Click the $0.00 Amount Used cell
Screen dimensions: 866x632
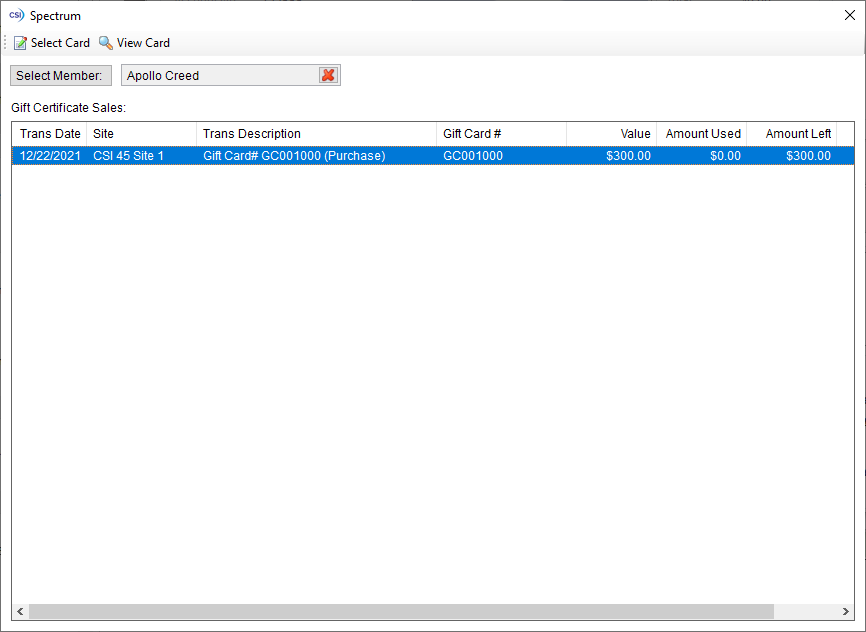coord(701,156)
